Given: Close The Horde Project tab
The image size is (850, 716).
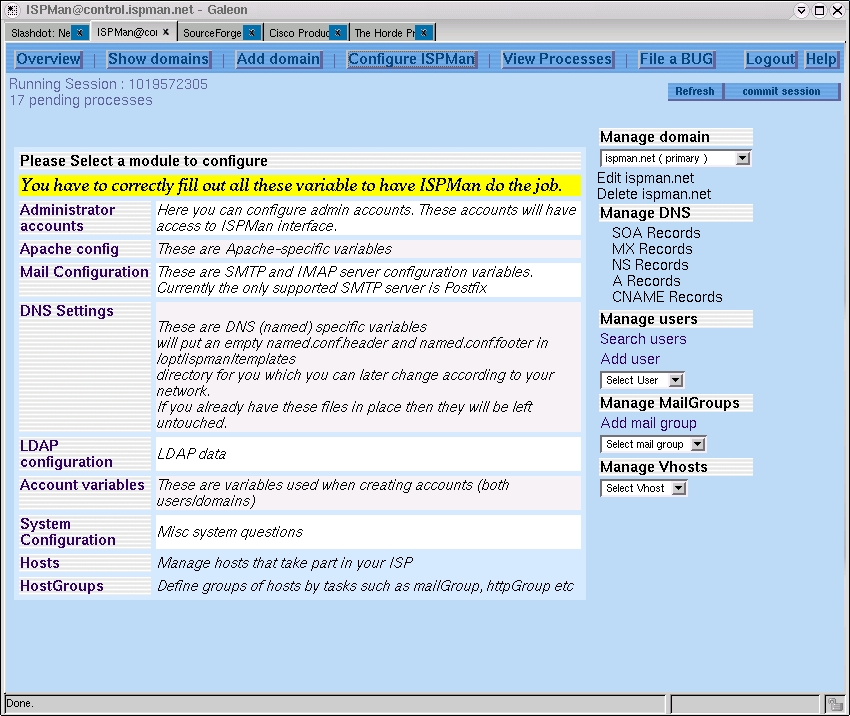Looking at the screenshot, I should [424, 33].
